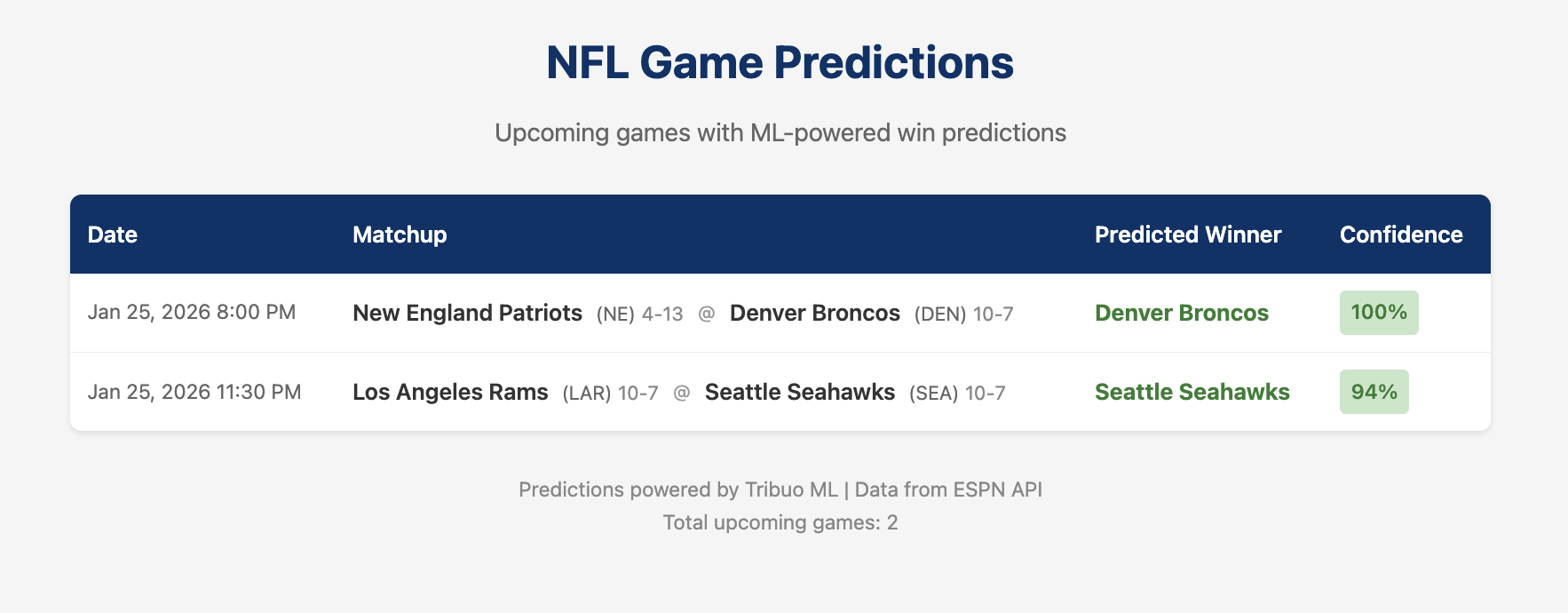Click the NFL Game Predictions title
The height and width of the screenshot is (613, 1568).
pos(780,60)
